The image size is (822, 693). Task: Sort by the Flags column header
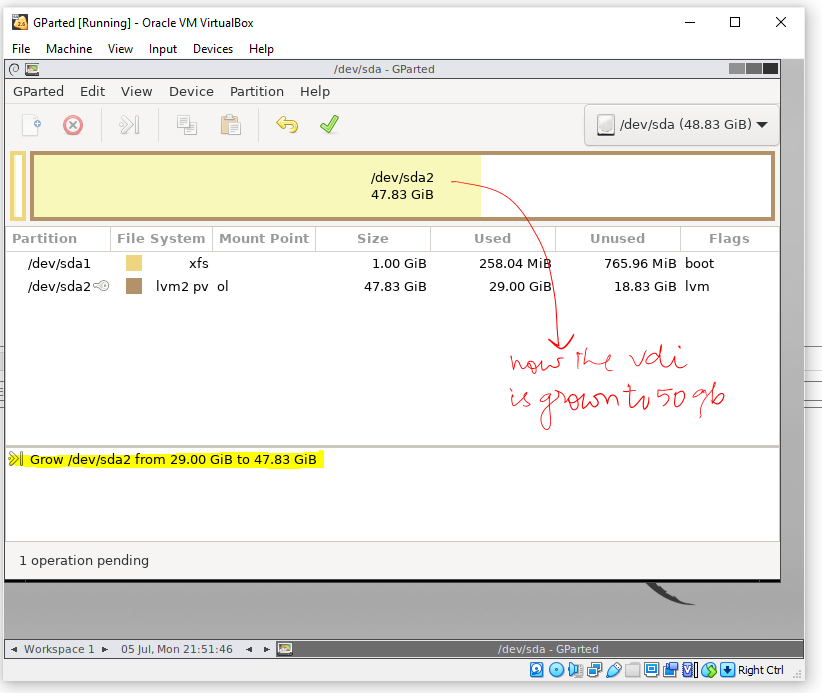tap(729, 239)
